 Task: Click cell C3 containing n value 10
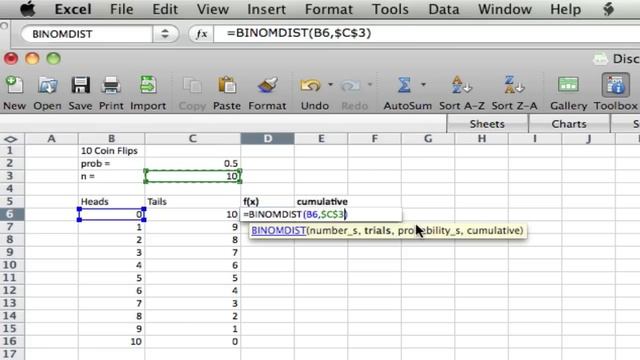pos(192,176)
